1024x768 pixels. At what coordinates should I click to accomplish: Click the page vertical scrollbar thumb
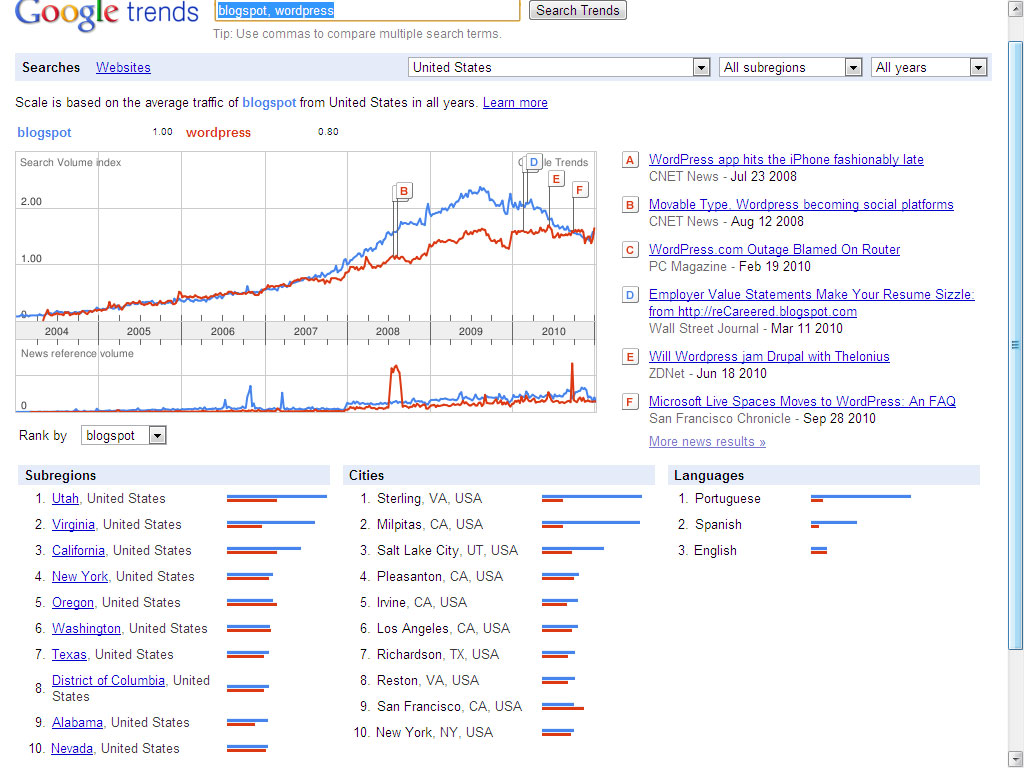pyautogui.click(x=1016, y=345)
